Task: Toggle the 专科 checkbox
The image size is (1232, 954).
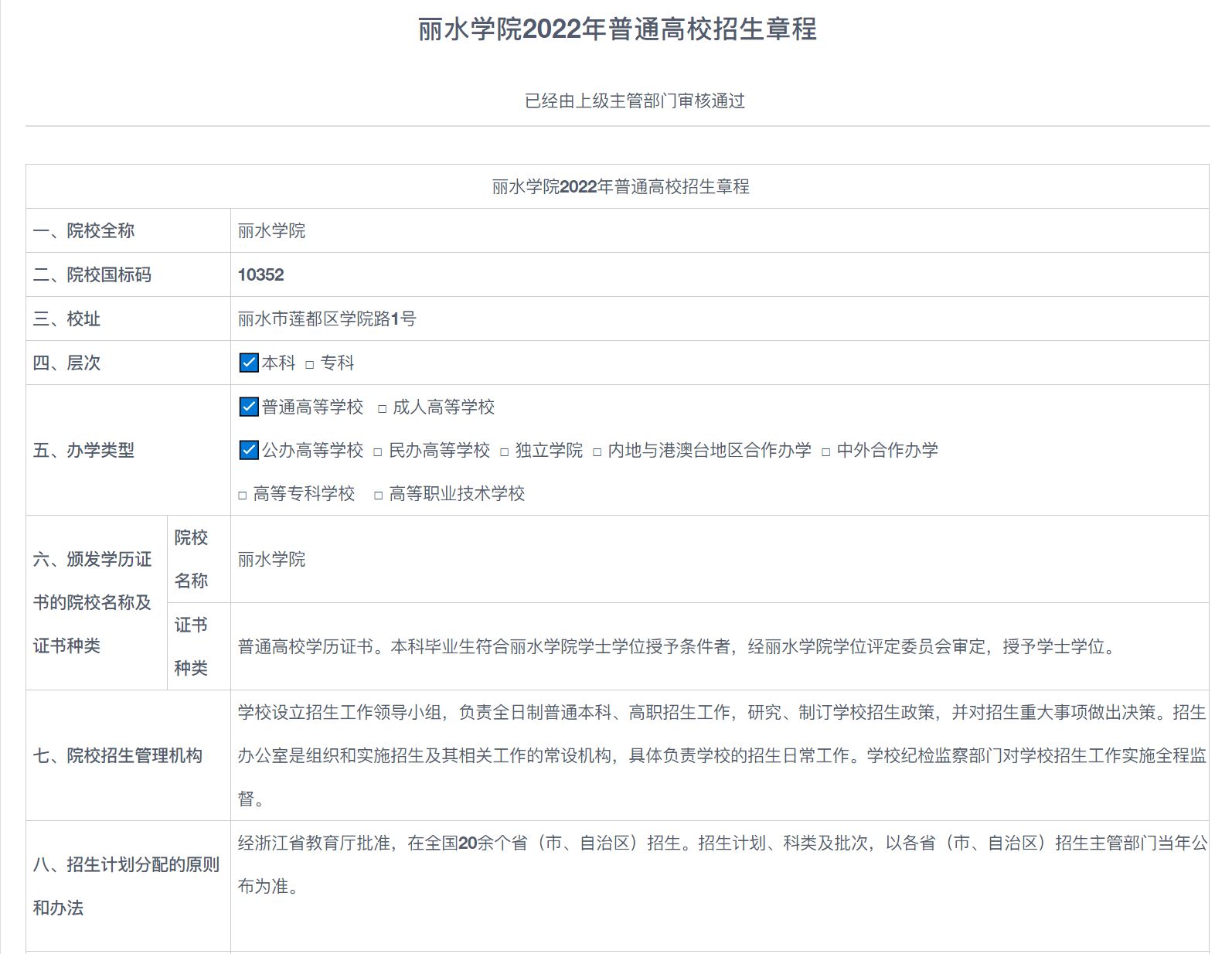Action: (x=310, y=364)
